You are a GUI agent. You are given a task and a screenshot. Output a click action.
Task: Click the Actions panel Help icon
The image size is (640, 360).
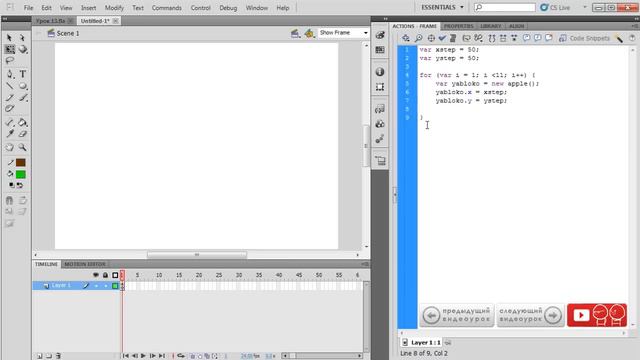click(632, 38)
